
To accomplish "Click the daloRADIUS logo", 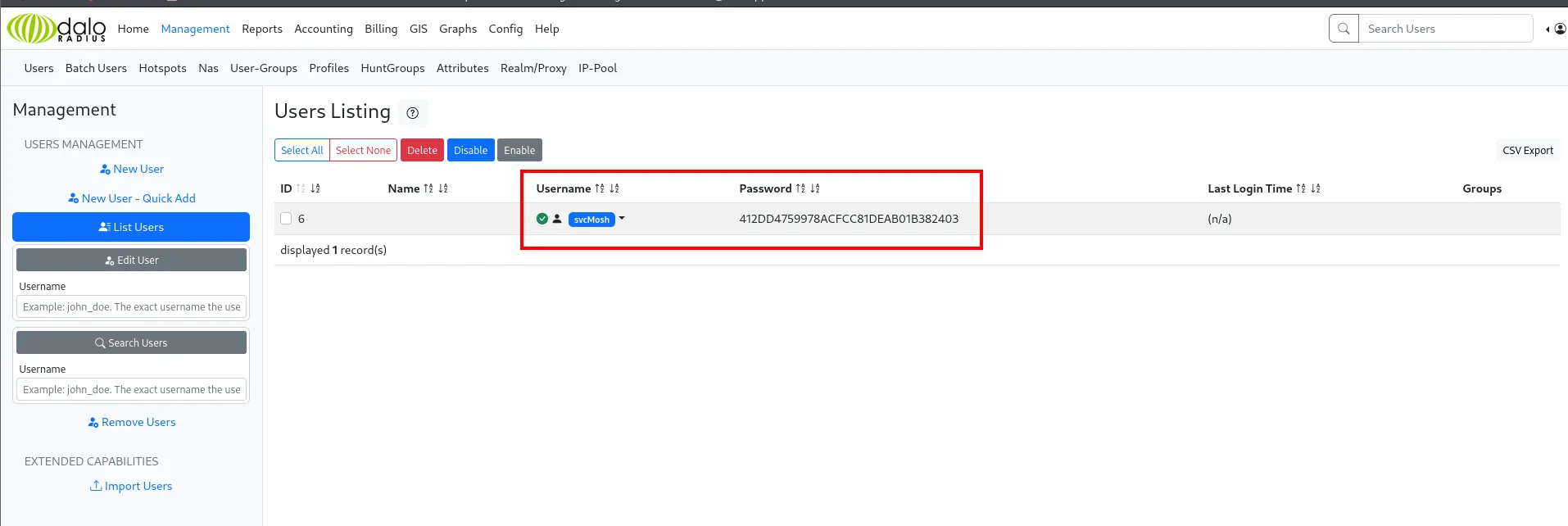I will pyautogui.click(x=57, y=29).
